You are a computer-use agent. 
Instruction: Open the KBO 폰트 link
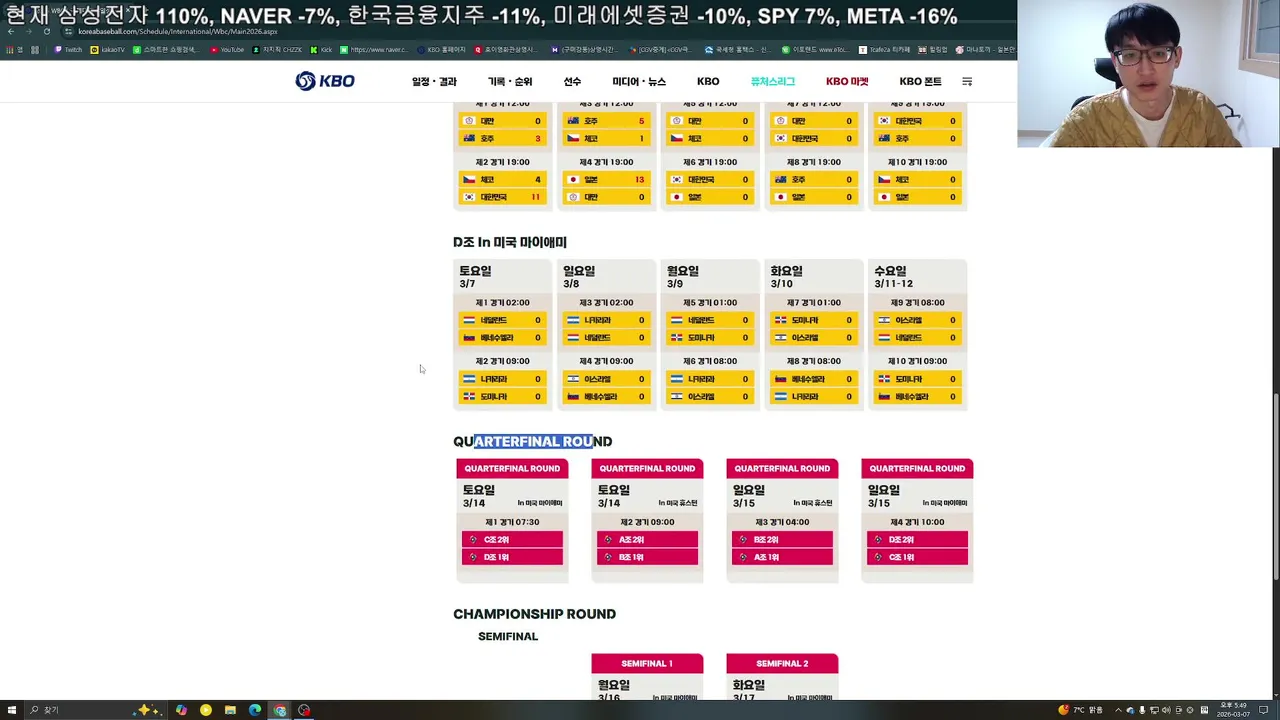(920, 82)
